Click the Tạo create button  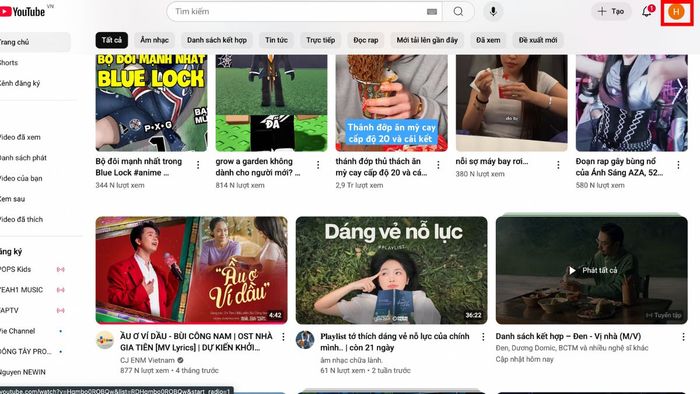611,12
